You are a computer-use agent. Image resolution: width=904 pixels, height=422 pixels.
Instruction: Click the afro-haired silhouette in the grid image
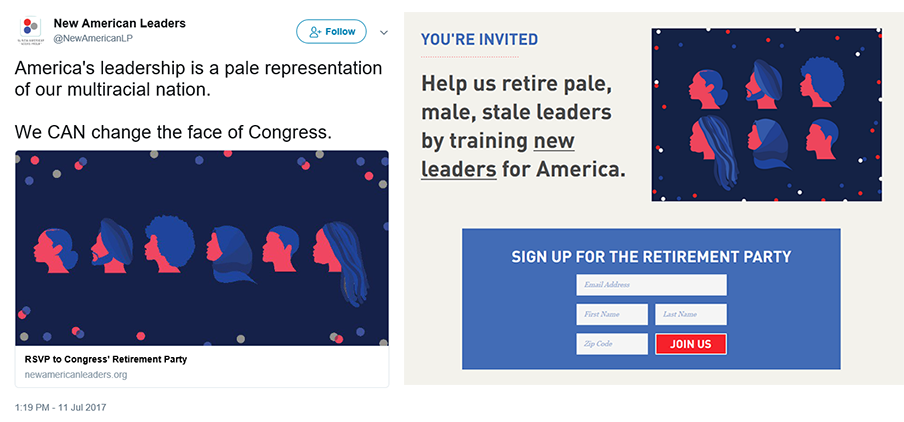pos(821,81)
